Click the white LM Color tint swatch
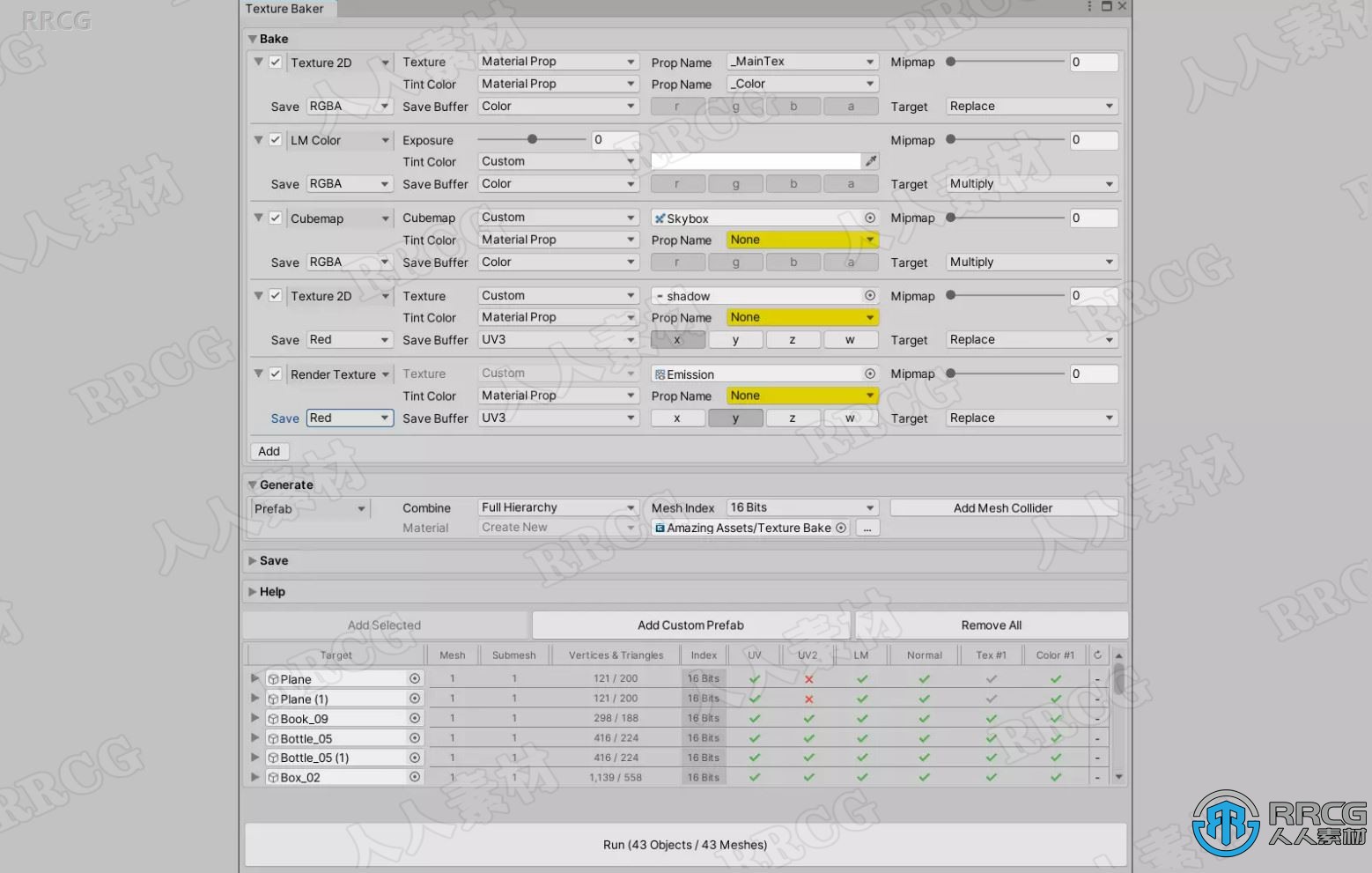 [x=756, y=161]
